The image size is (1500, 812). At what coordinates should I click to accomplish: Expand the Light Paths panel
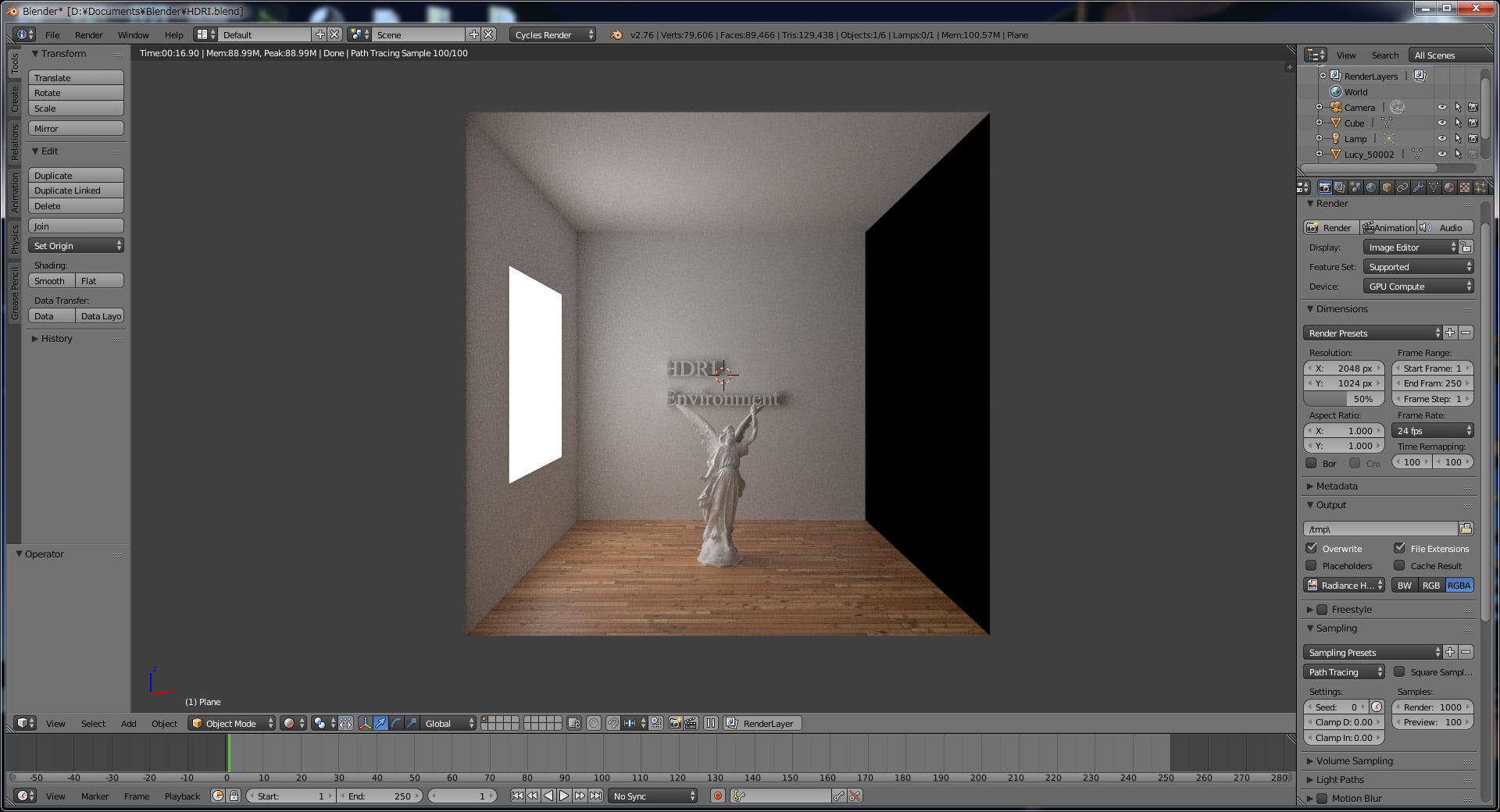(1339, 779)
